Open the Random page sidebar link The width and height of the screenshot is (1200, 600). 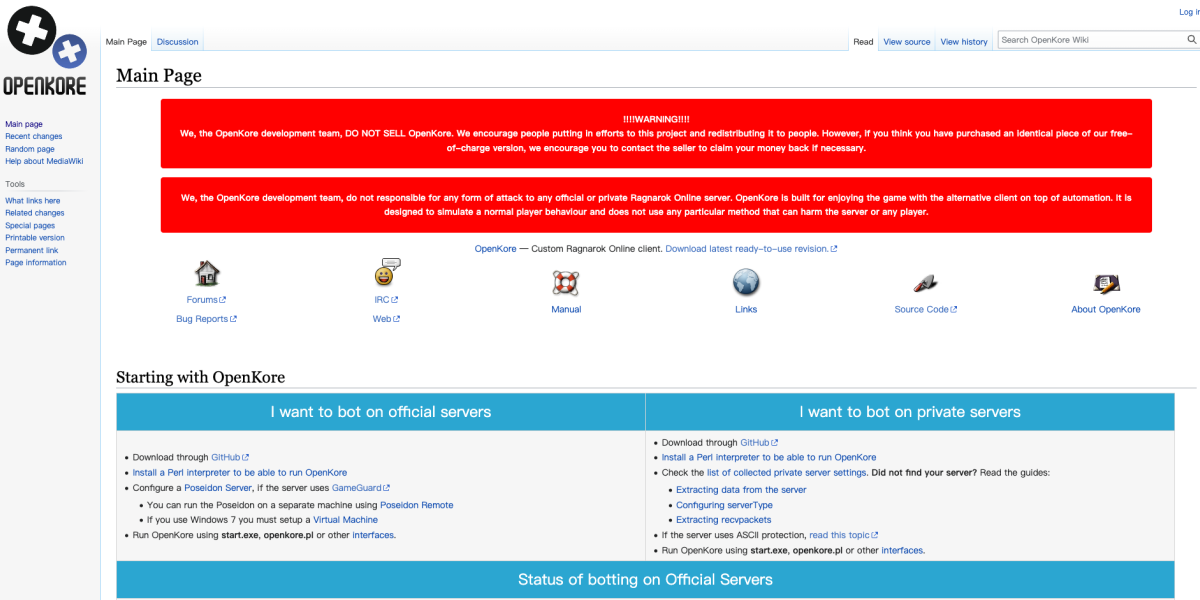tap(30, 149)
